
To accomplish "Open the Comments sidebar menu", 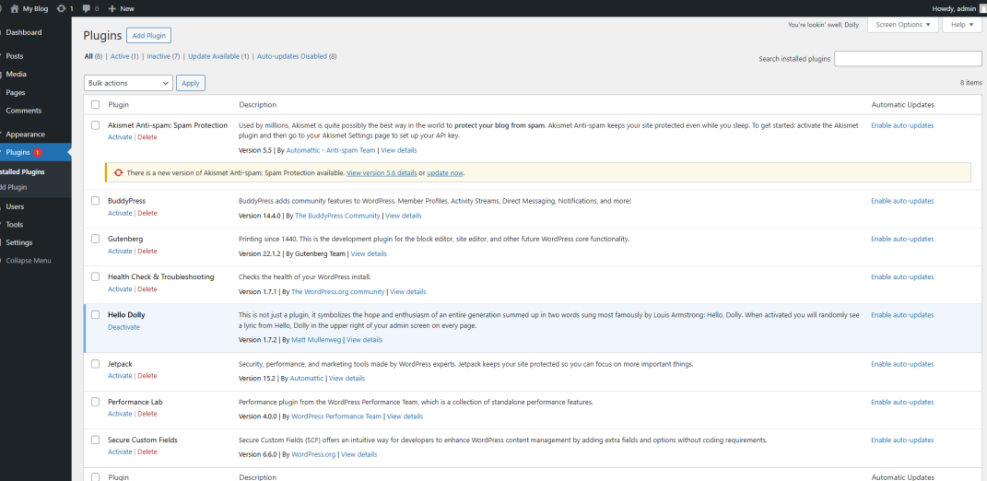I will (x=23, y=110).
